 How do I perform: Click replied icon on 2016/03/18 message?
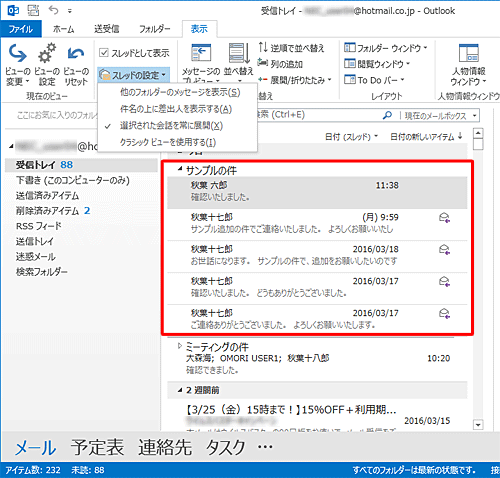click(444, 250)
